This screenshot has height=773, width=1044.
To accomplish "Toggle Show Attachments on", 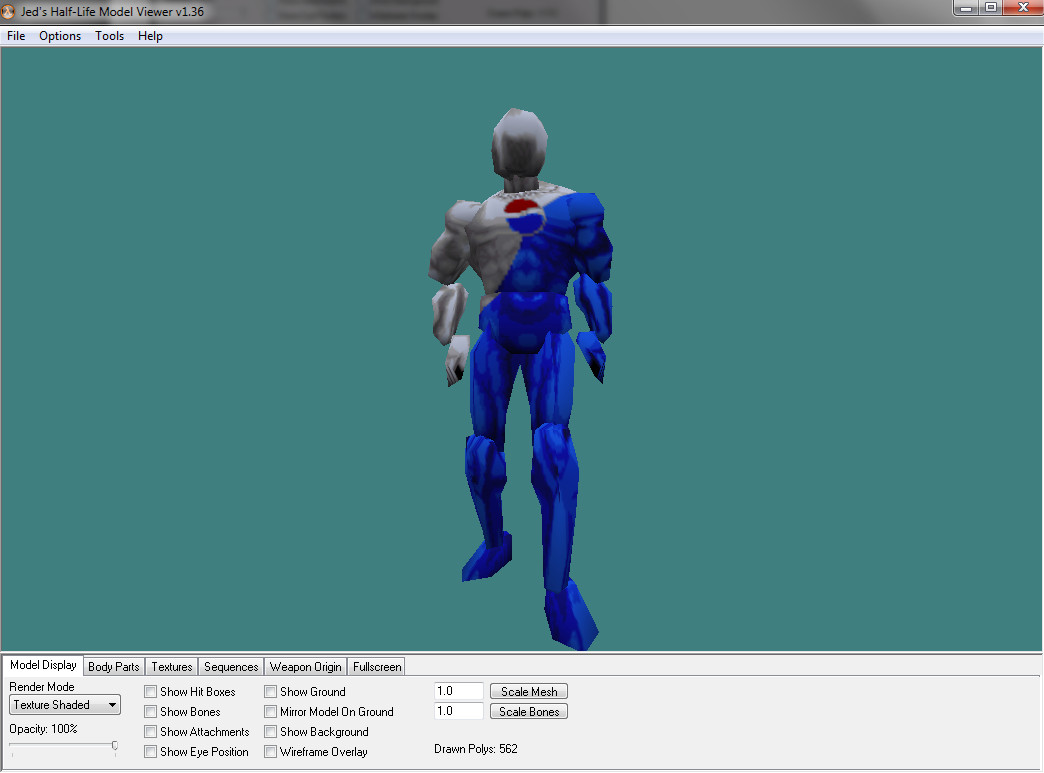I will [150, 731].
